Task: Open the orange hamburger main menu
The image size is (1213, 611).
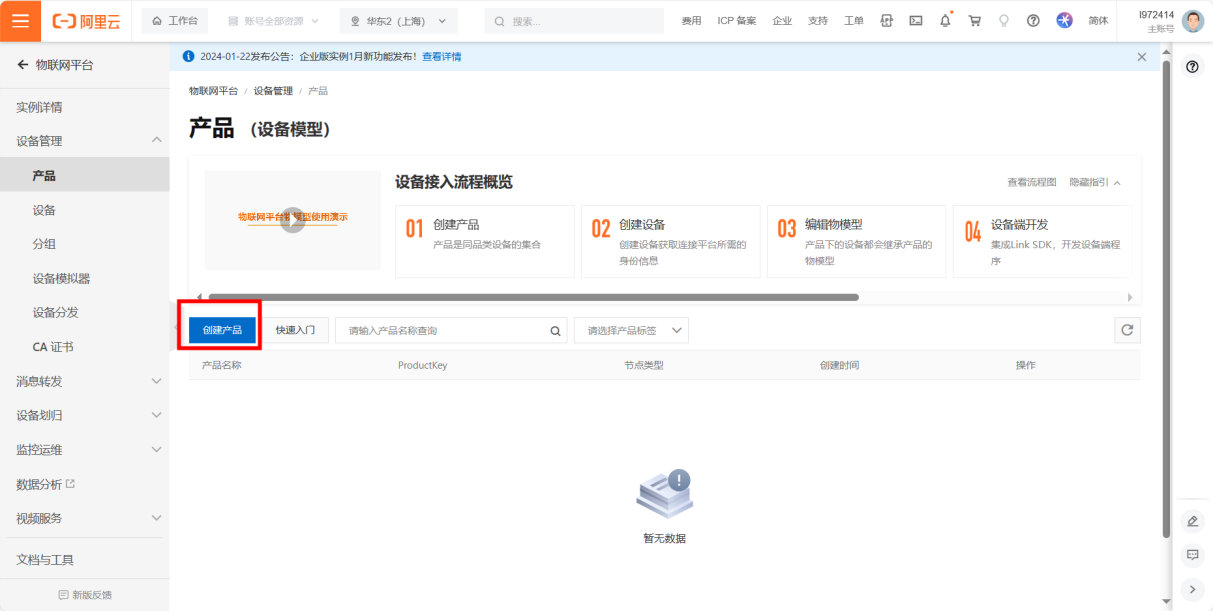Action: click(x=20, y=21)
